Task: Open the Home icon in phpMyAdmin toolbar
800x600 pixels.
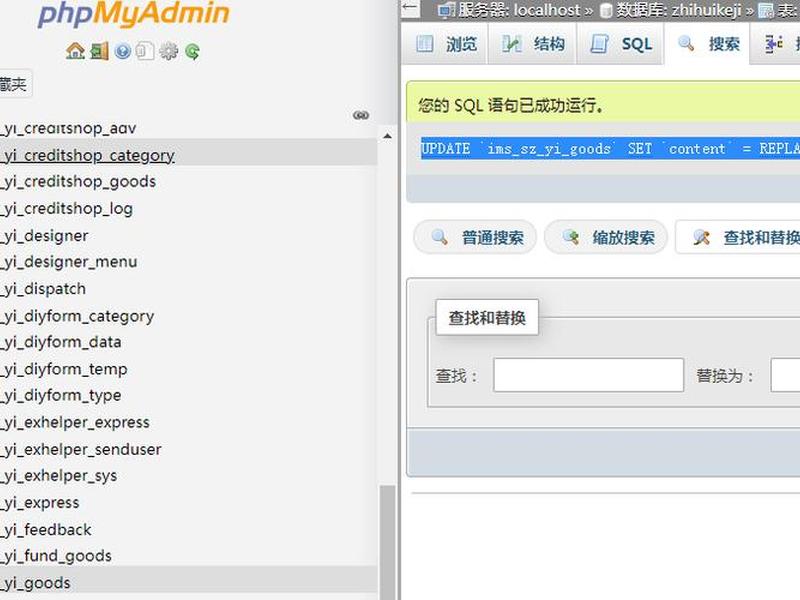Action: click(x=76, y=51)
